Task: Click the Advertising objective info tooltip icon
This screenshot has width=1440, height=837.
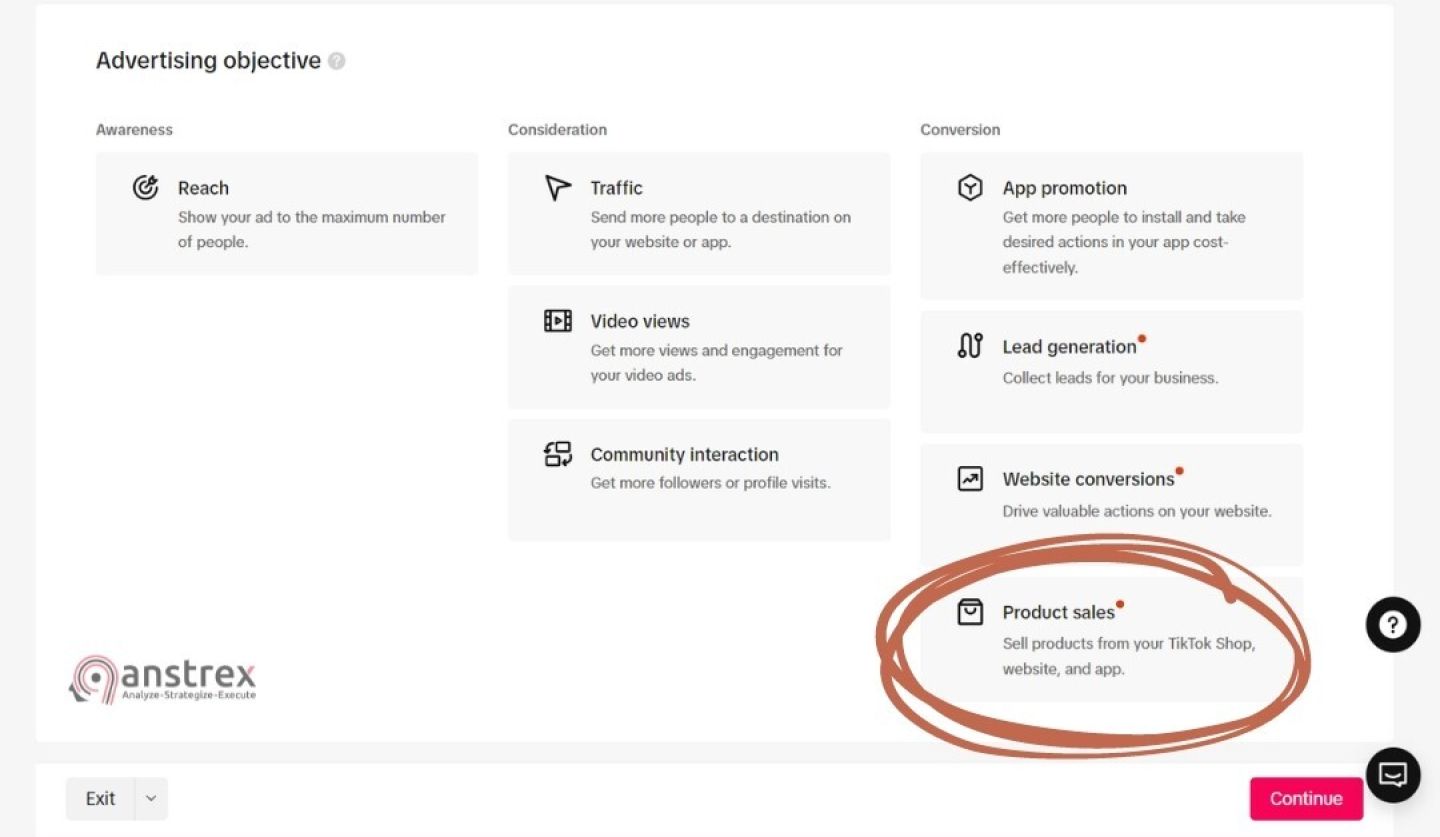Action: 337,61
